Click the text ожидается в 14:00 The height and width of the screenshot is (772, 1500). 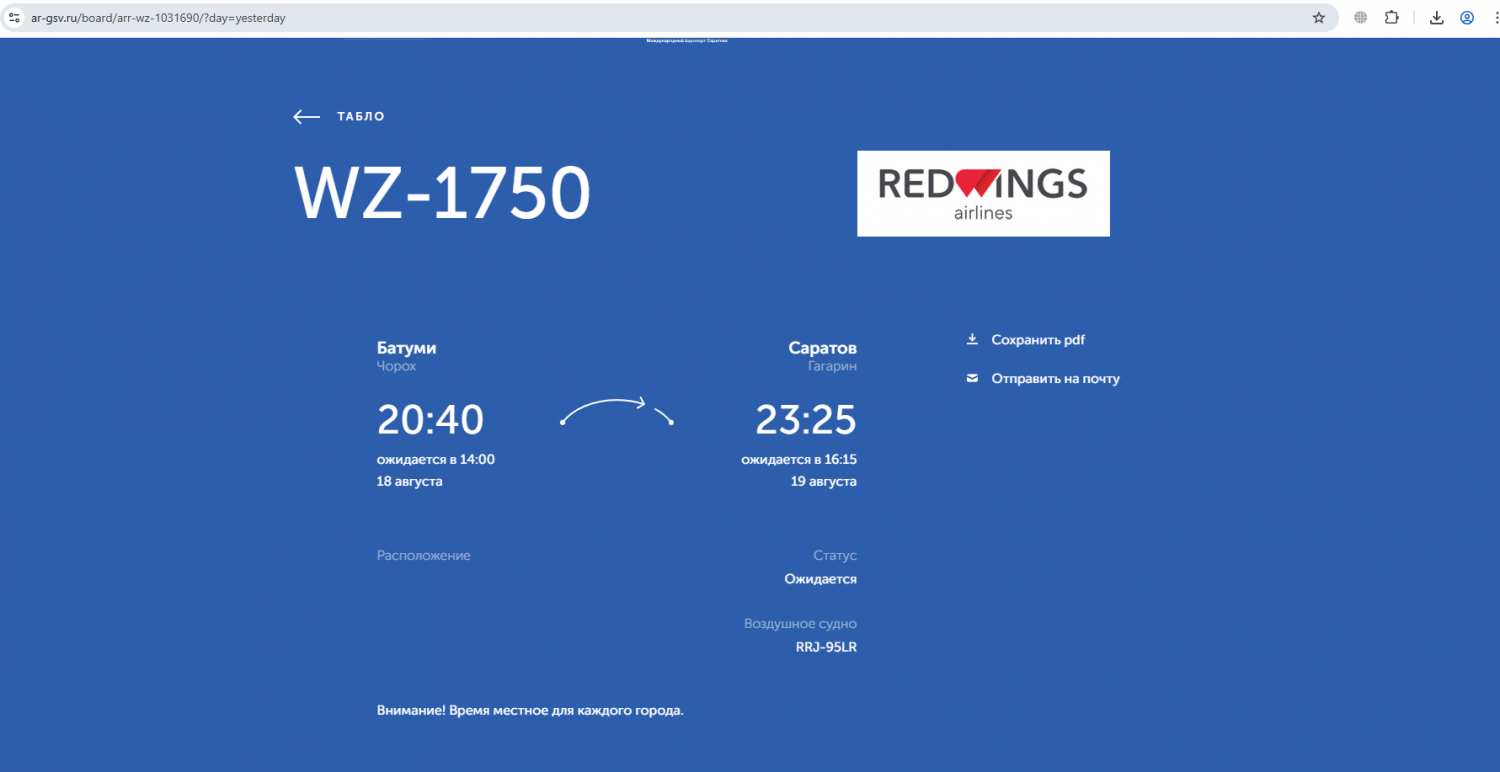(436, 460)
